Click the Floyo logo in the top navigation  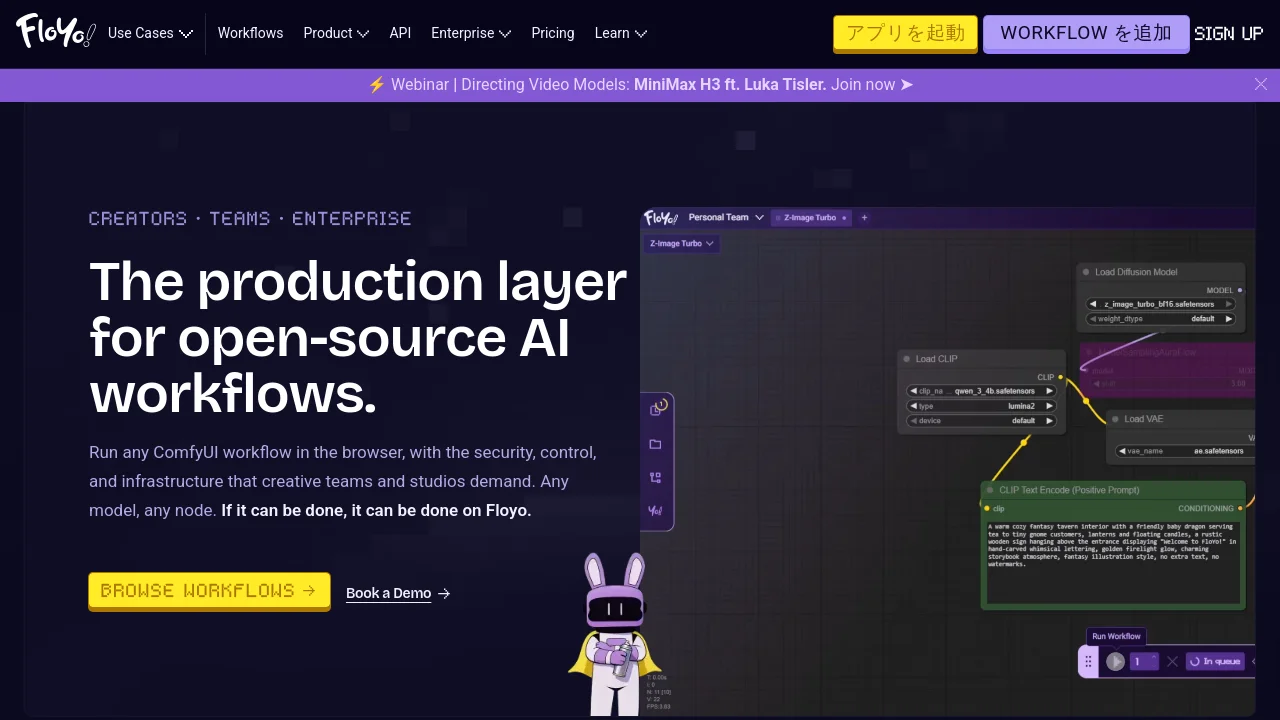tap(55, 32)
